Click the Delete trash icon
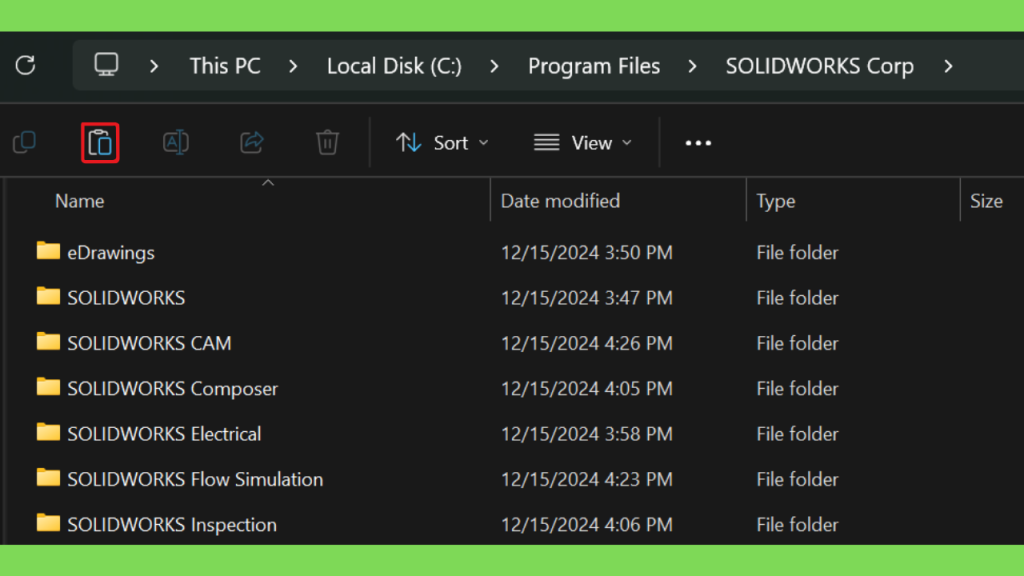1024x576 pixels. [x=327, y=142]
